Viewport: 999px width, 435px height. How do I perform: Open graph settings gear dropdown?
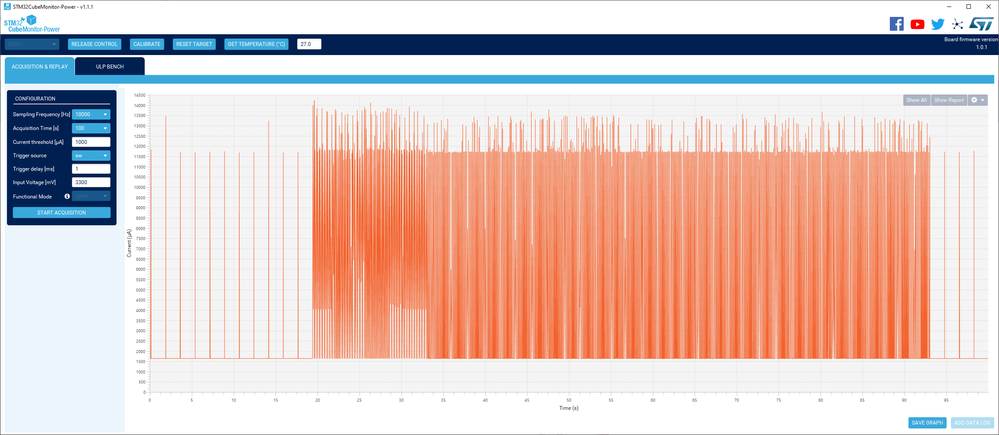tap(977, 100)
